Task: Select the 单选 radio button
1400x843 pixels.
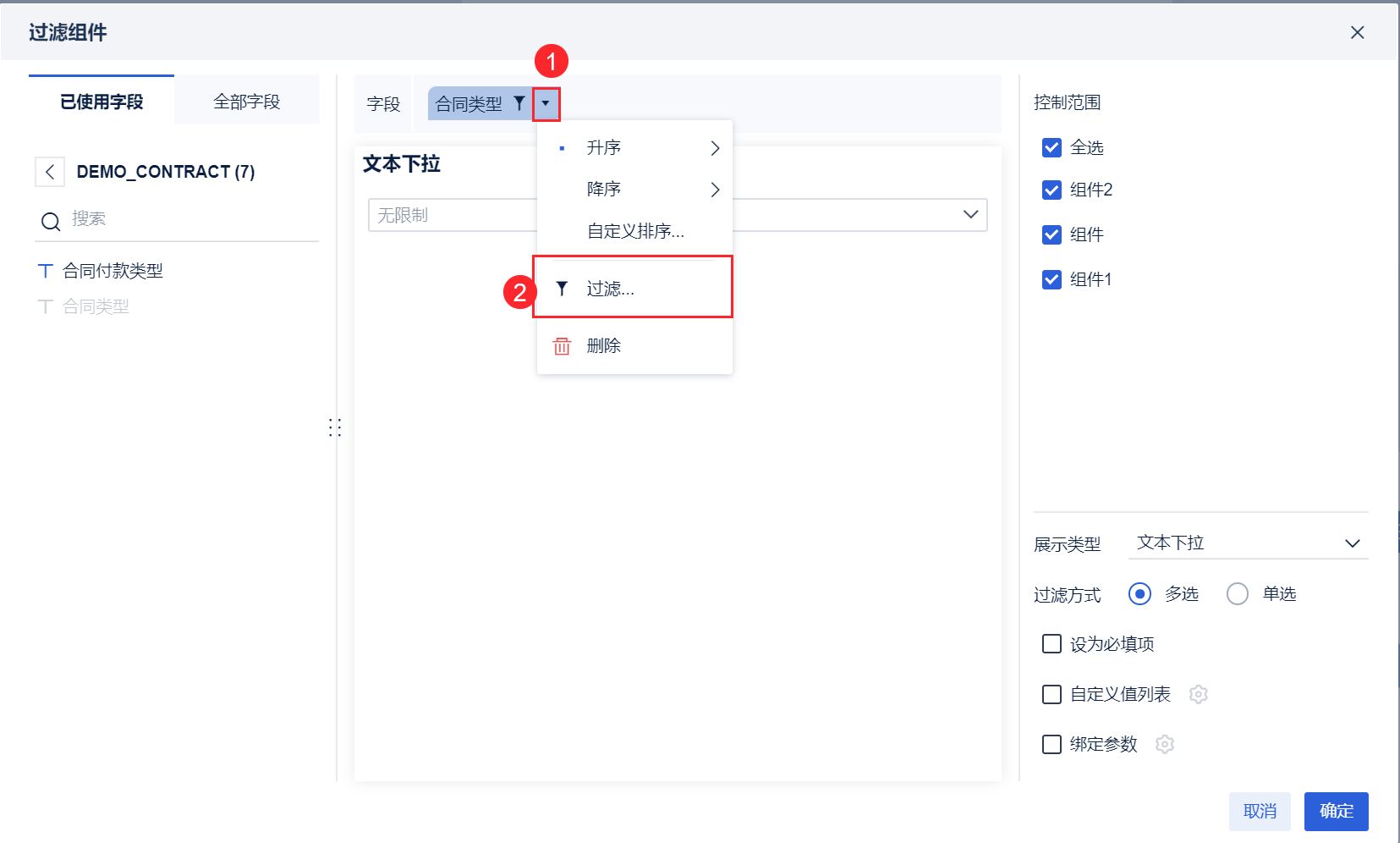Action: point(1237,594)
